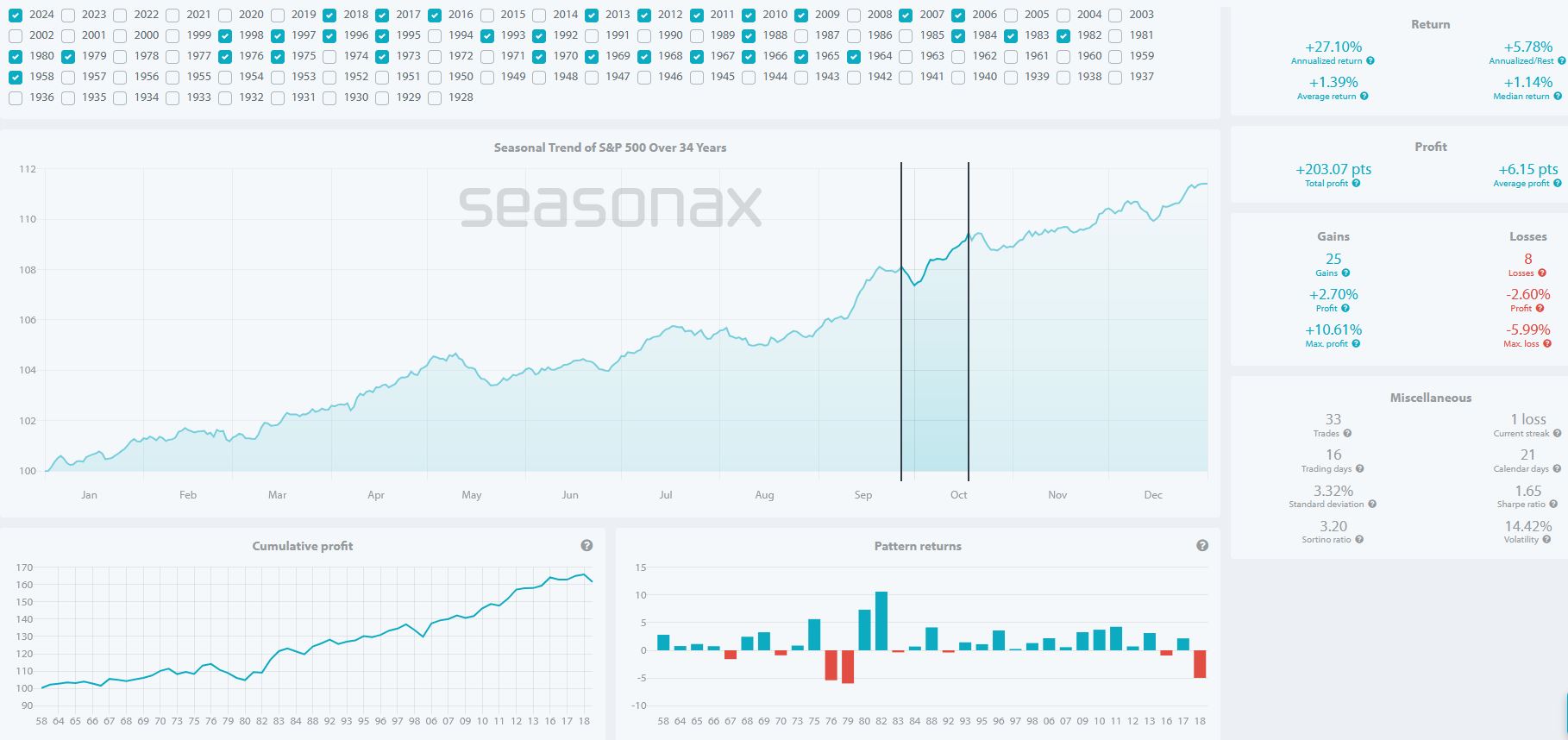Show help for Max. loss
The image size is (1568, 740).
[x=1547, y=344]
